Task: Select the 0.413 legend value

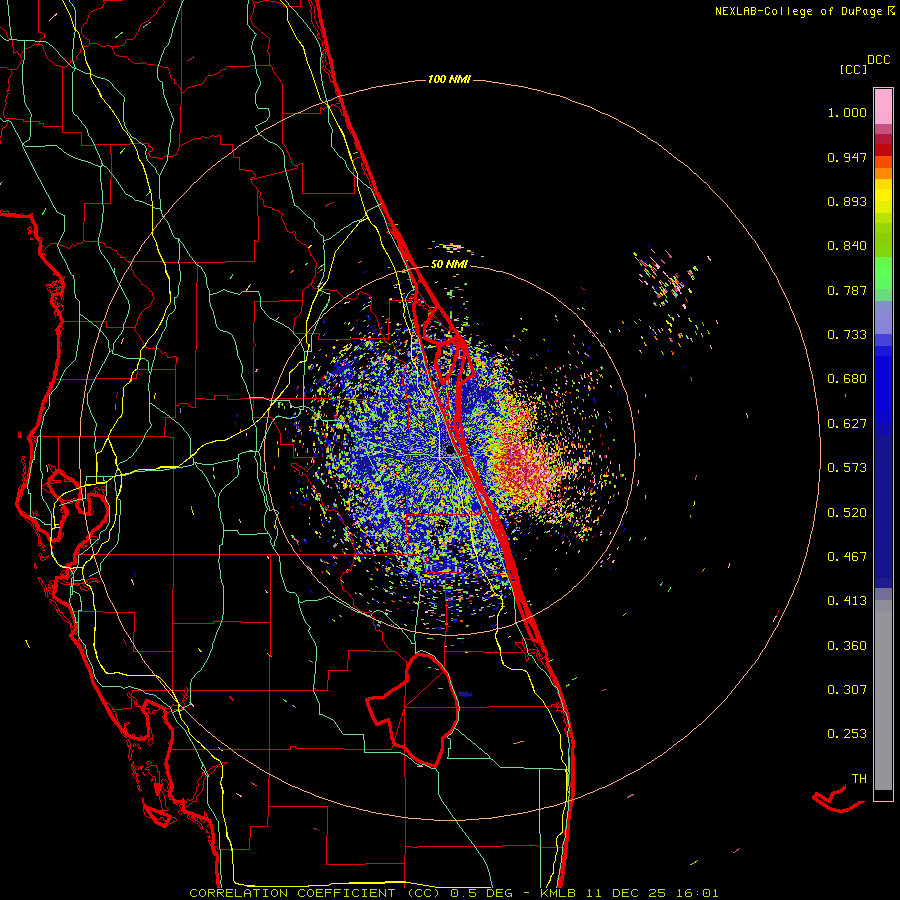Action: (847, 601)
